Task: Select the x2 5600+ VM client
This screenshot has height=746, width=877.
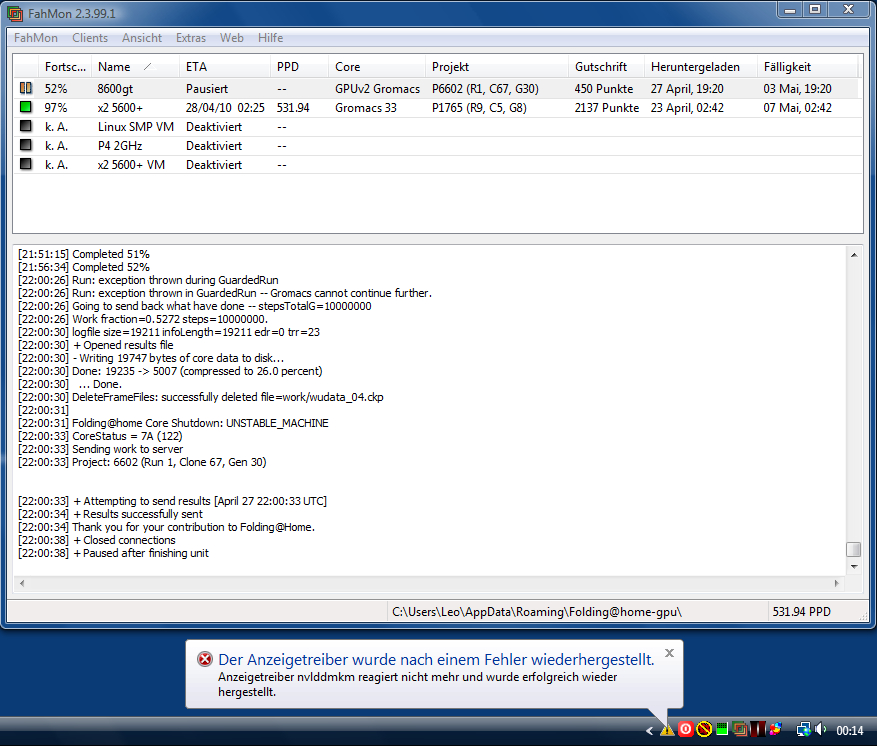Action: point(131,164)
